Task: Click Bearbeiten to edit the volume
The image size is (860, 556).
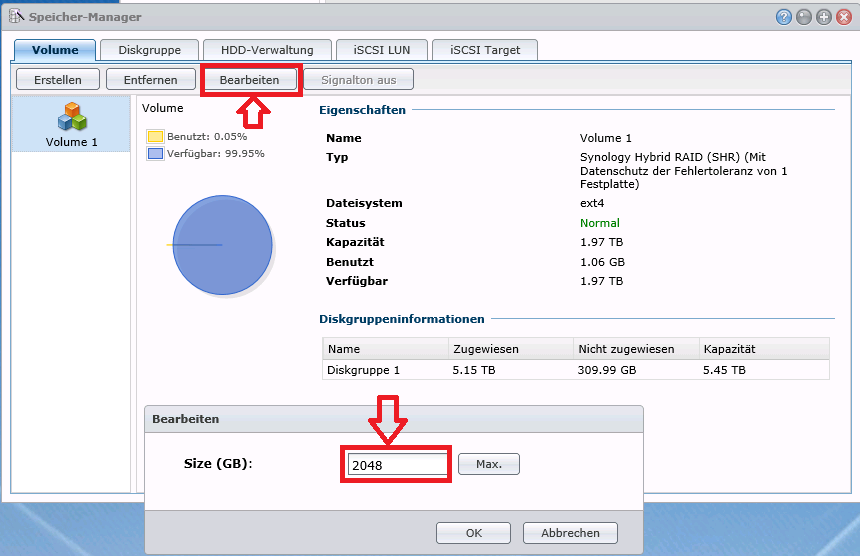Action: click(250, 79)
